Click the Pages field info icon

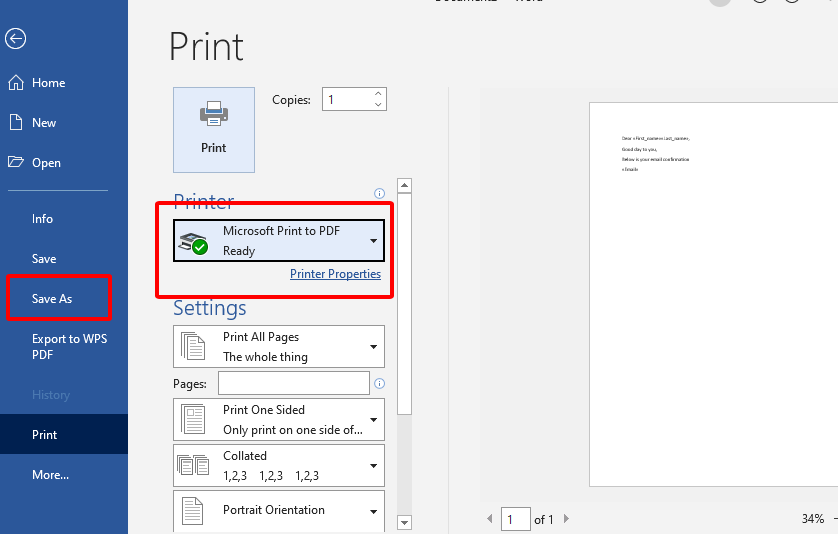pos(379,383)
